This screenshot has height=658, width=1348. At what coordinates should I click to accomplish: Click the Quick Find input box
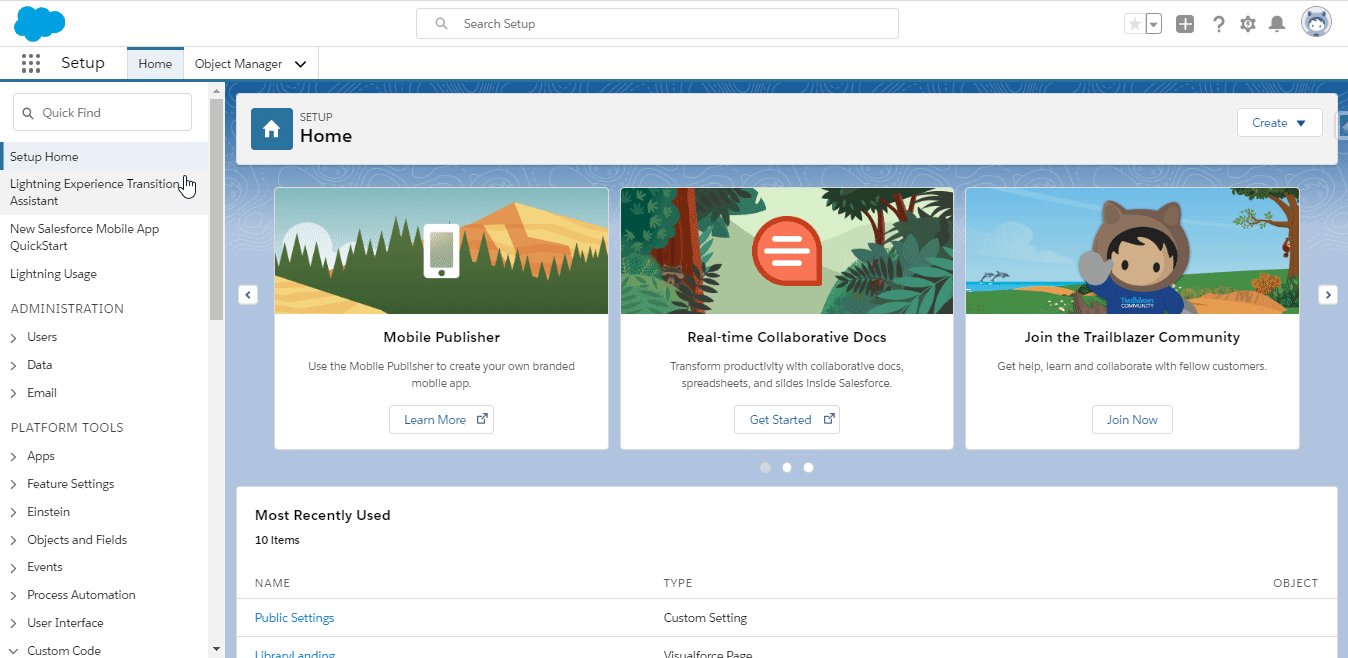(x=102, y=112)
